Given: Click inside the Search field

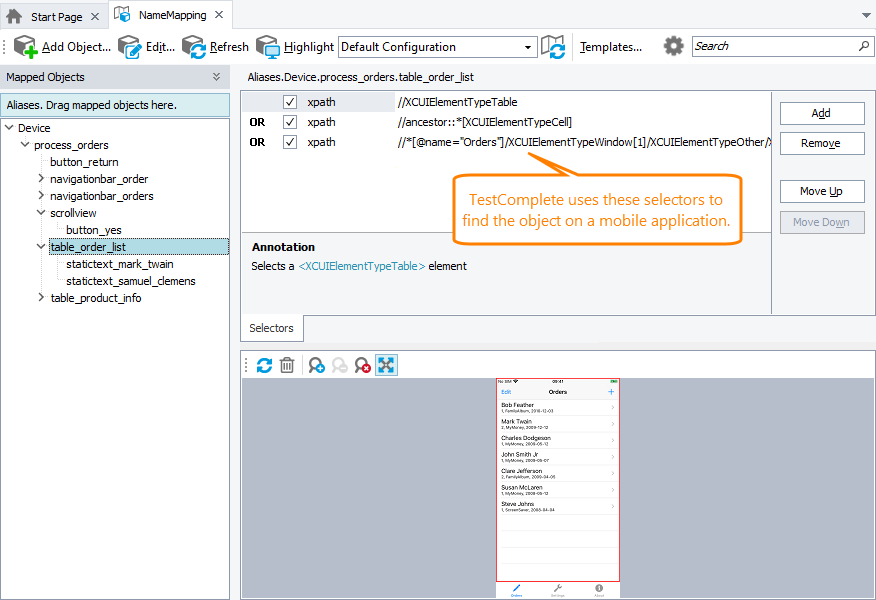Looking at the screenshot, I should tap(775, 46).
